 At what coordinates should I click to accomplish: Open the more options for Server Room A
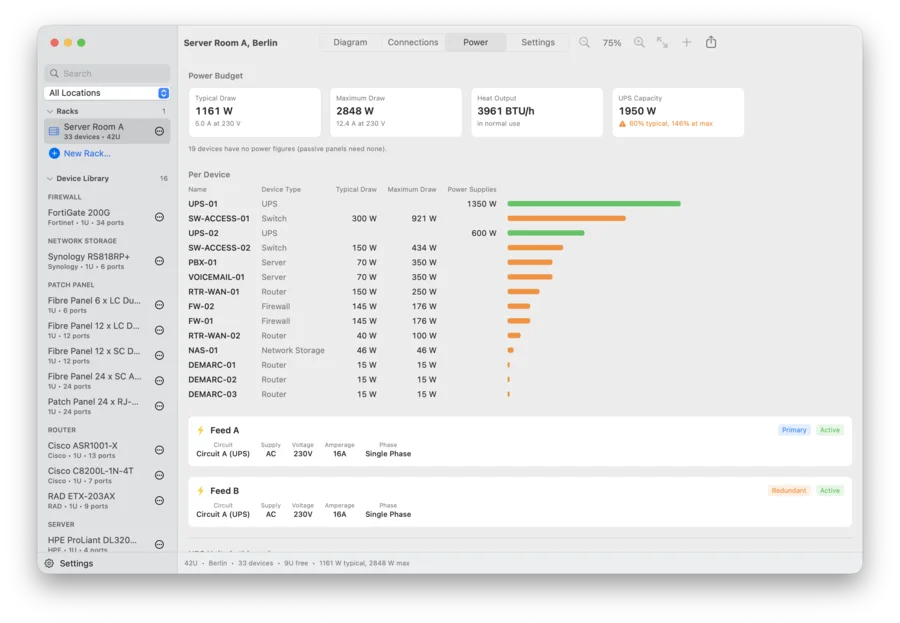click(x=160, y=131)
